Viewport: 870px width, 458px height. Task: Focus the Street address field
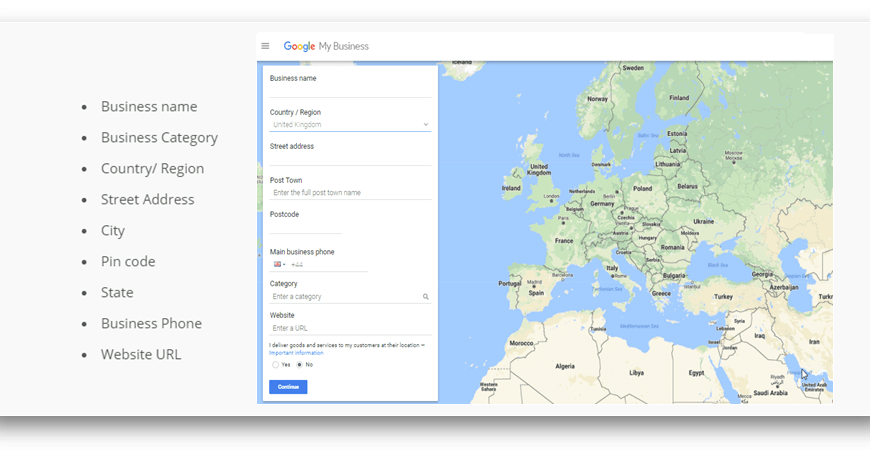(x=350, y=159)
